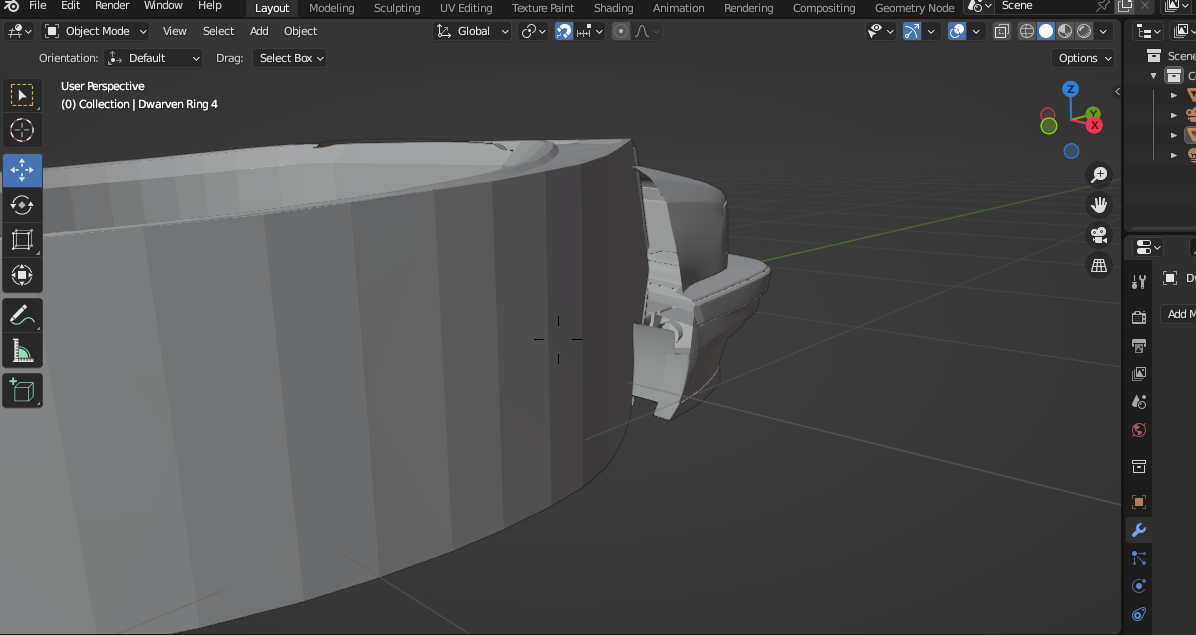
Task: Click the pan view hand icon
Action: (1099, 205)
